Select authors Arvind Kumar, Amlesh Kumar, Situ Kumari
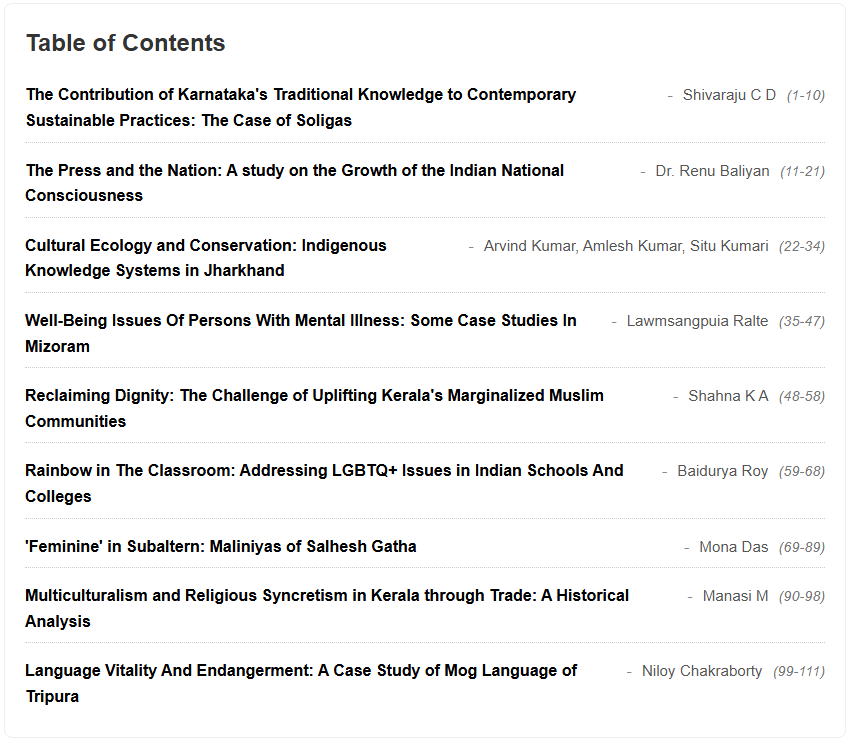Screen dimensions: 850x738 626,246
